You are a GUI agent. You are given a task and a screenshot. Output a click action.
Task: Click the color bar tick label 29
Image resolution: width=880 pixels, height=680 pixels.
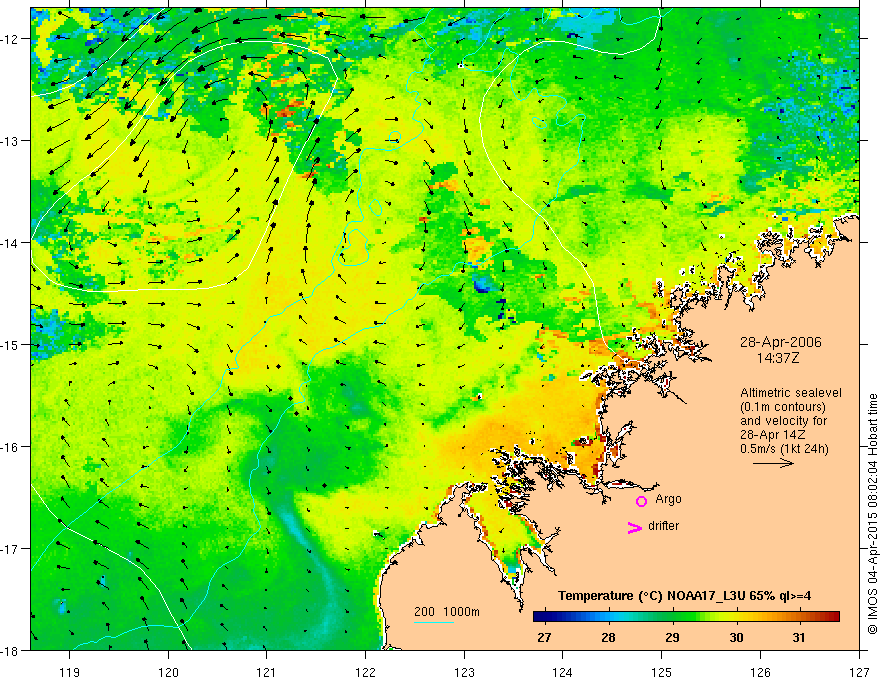pyautogui.click(x=672, y=637)
